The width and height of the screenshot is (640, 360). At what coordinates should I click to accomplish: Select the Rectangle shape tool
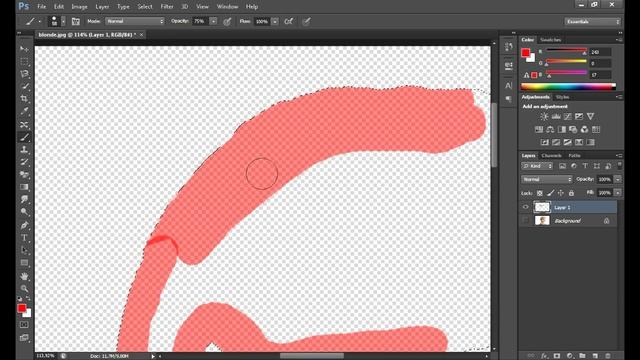point(24,263)
